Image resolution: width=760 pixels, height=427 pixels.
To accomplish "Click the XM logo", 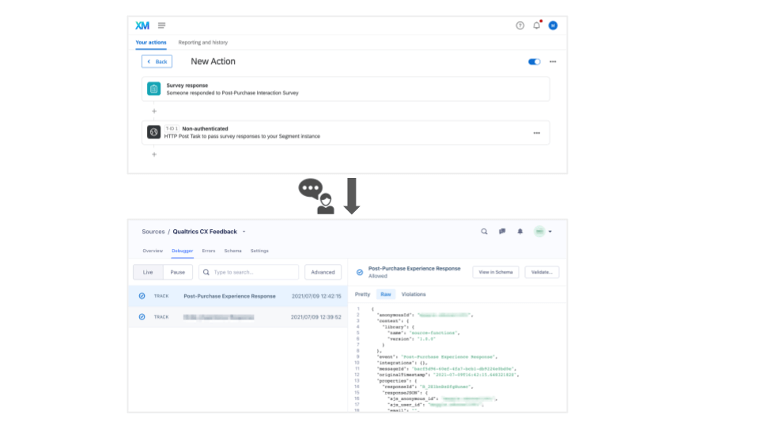I will pos(142,25).
